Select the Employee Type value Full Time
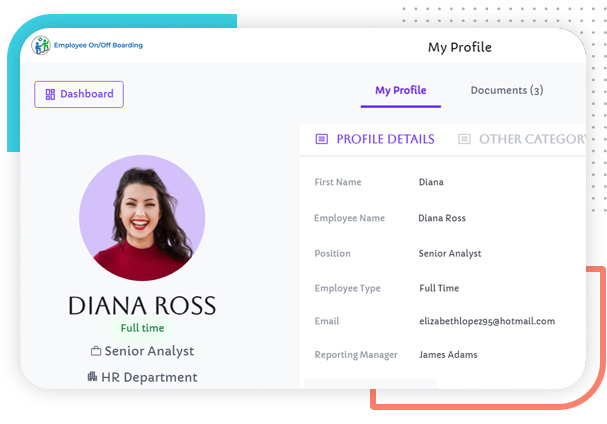The image size is (607, 424). (x=439, y=289)
